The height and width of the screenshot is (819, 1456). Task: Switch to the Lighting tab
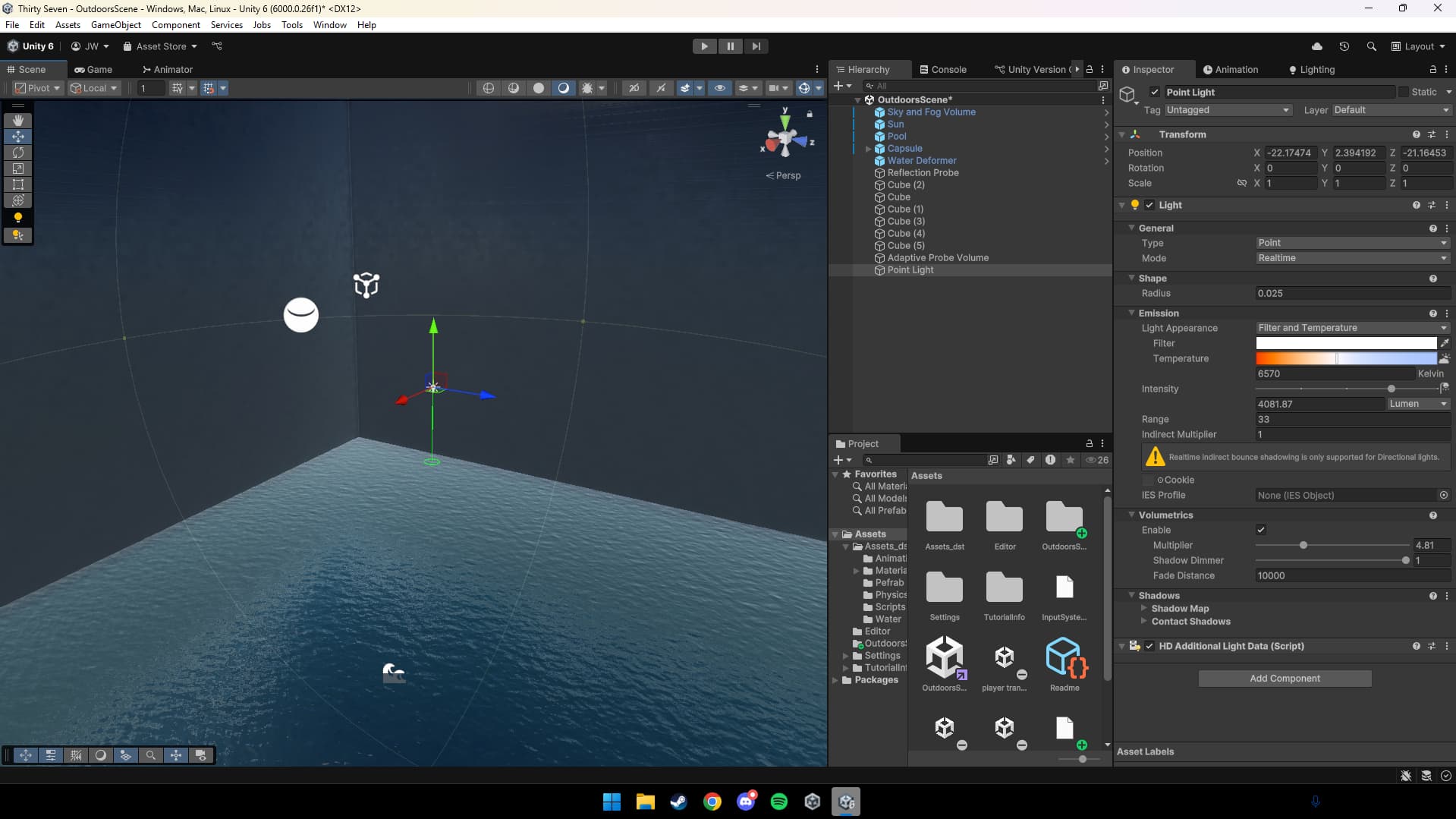point(1310,69)
